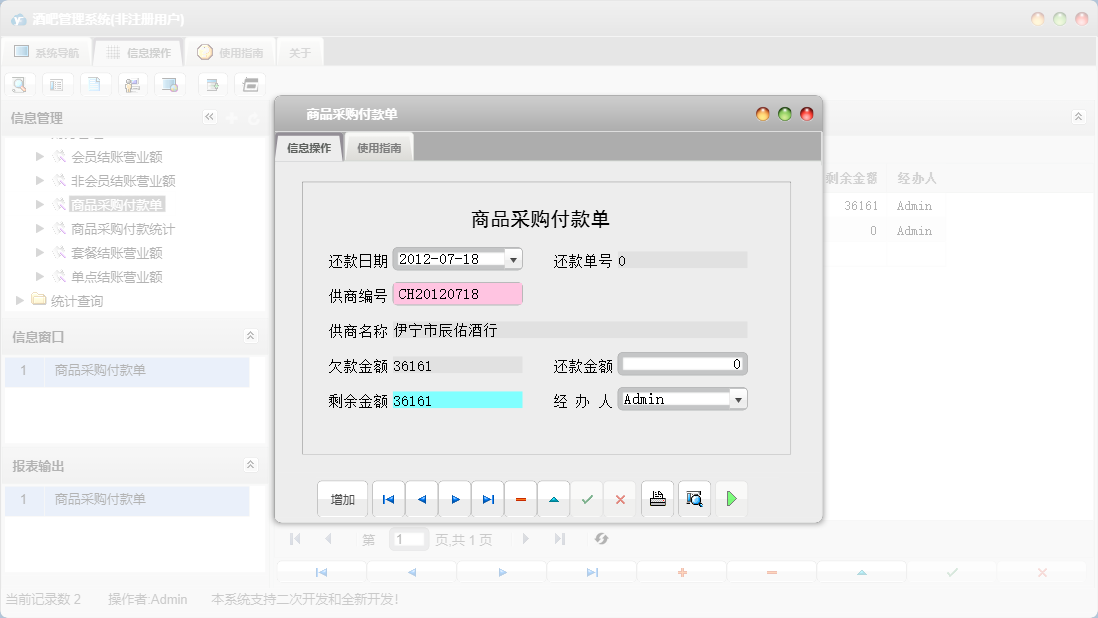1098x618 pixels.
Task: Open print preview in the payment dialog
Action: (x=695, y=499)
